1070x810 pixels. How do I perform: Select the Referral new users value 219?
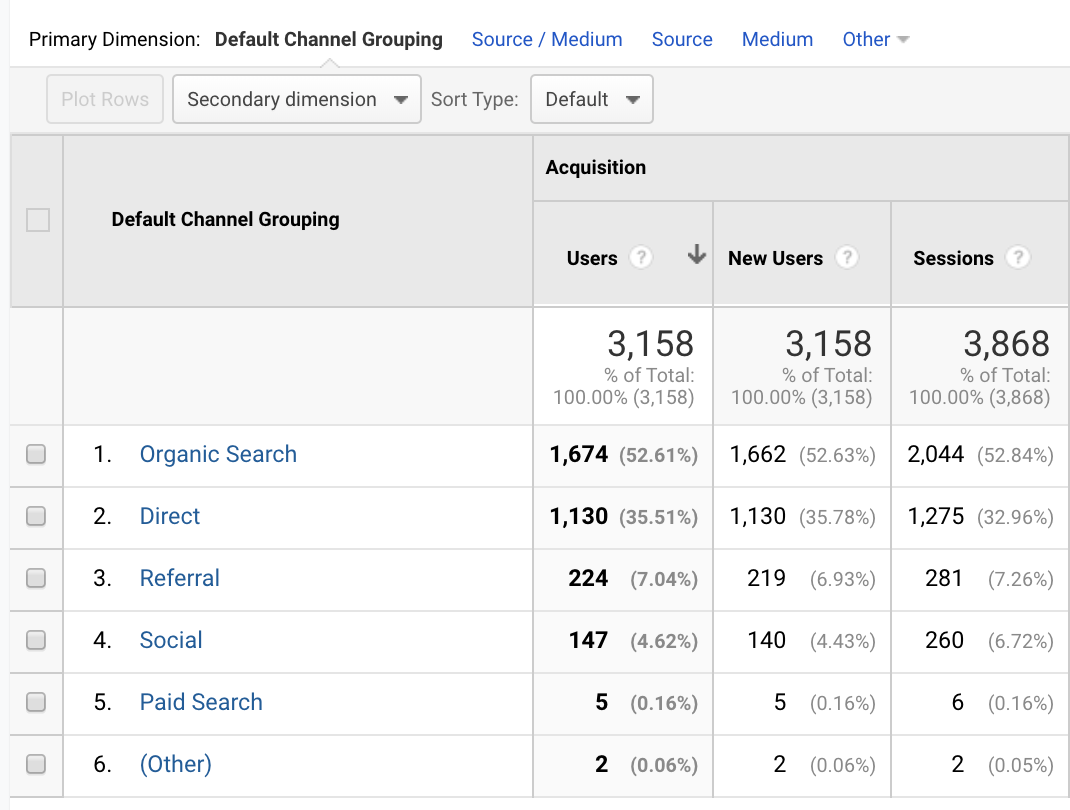(x=766, y=579)
